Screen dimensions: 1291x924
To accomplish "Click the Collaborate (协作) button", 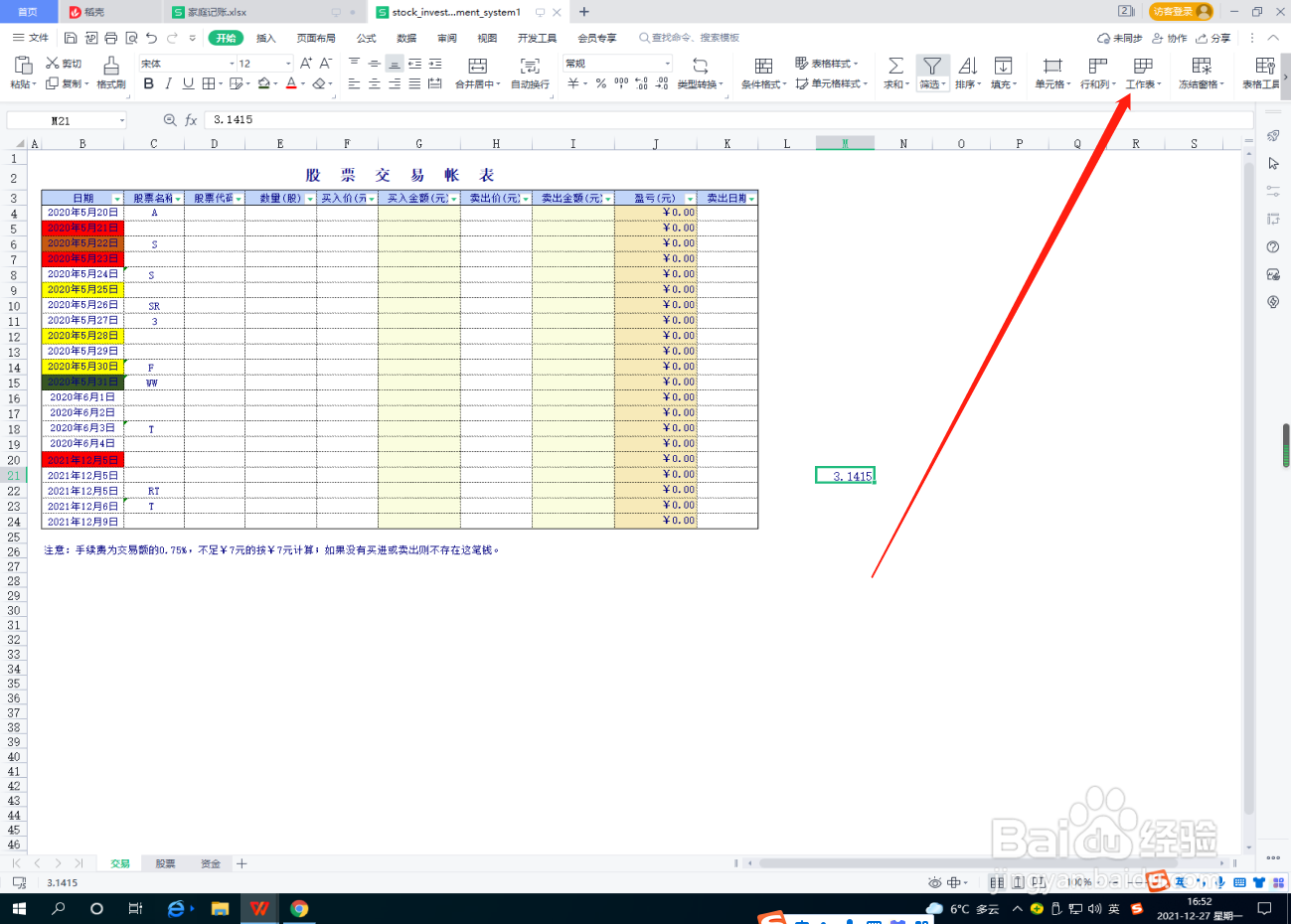I will pos(1170,38).
